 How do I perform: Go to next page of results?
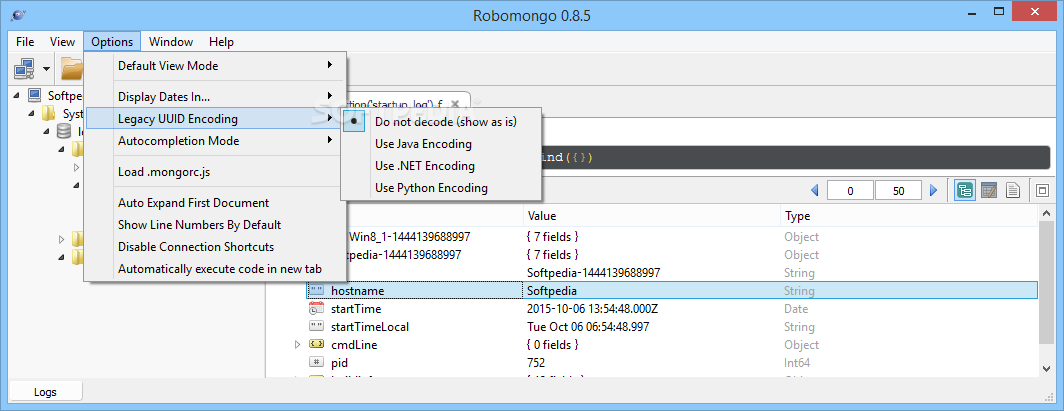933,191
